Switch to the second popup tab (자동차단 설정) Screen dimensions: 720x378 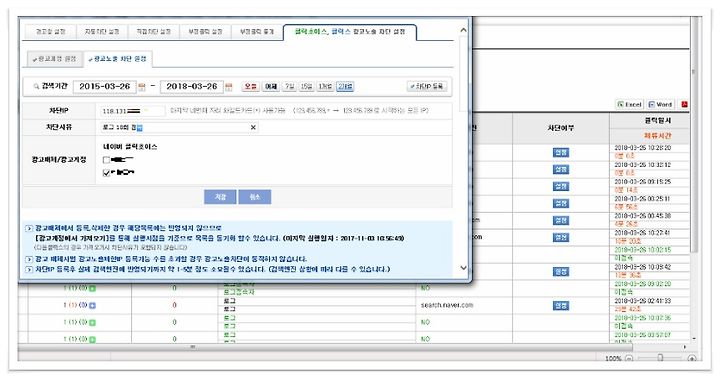coord(102,31)
